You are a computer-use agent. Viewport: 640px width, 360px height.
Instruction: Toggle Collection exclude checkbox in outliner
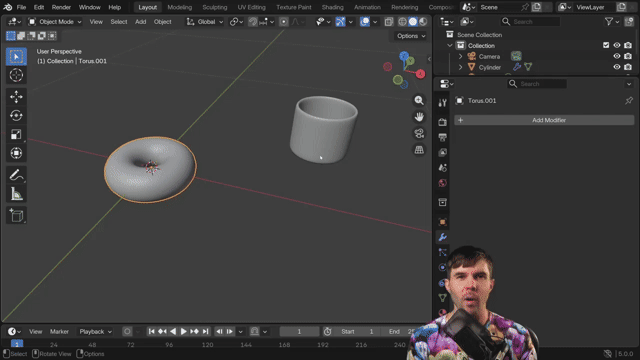click(x=606, y=45)
